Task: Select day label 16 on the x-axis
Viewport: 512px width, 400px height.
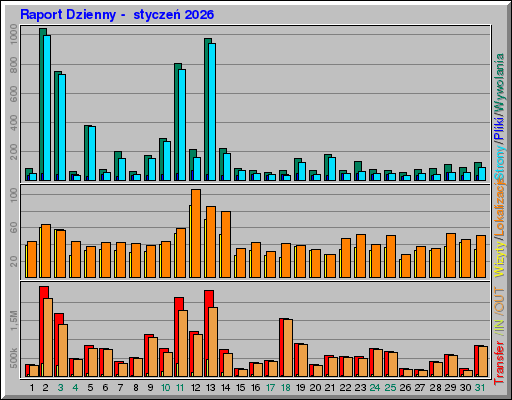Action: pos(255,388)
